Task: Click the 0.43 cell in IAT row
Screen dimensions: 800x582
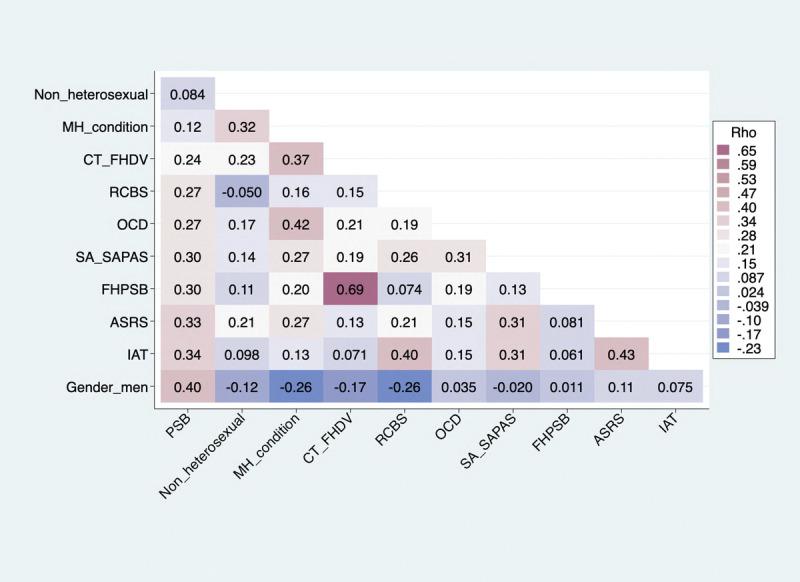Action: (x=621, y=354)
